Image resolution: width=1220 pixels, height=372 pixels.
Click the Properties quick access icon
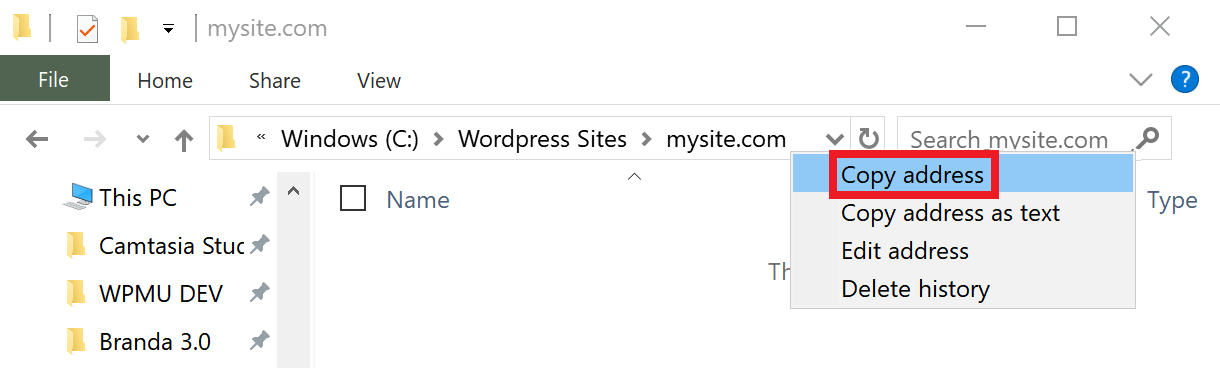[88, 29]
